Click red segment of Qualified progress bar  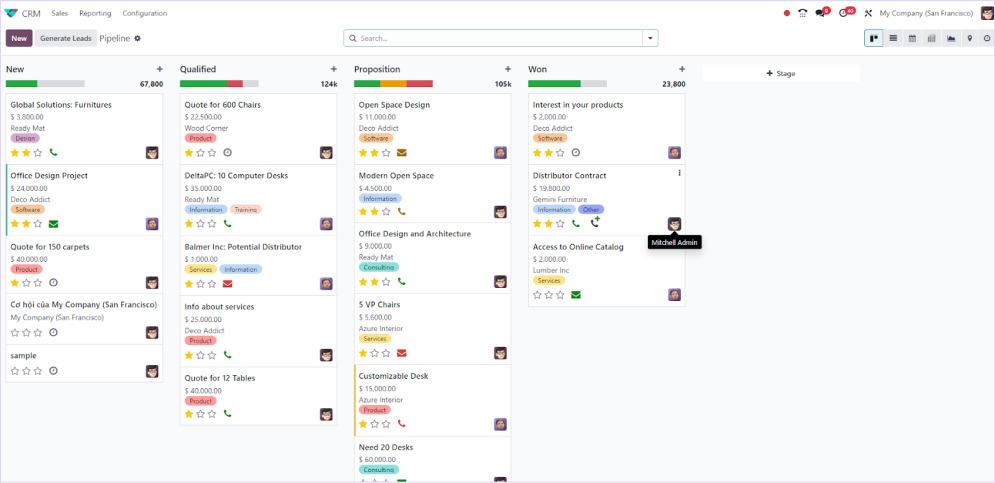[235, 84]
